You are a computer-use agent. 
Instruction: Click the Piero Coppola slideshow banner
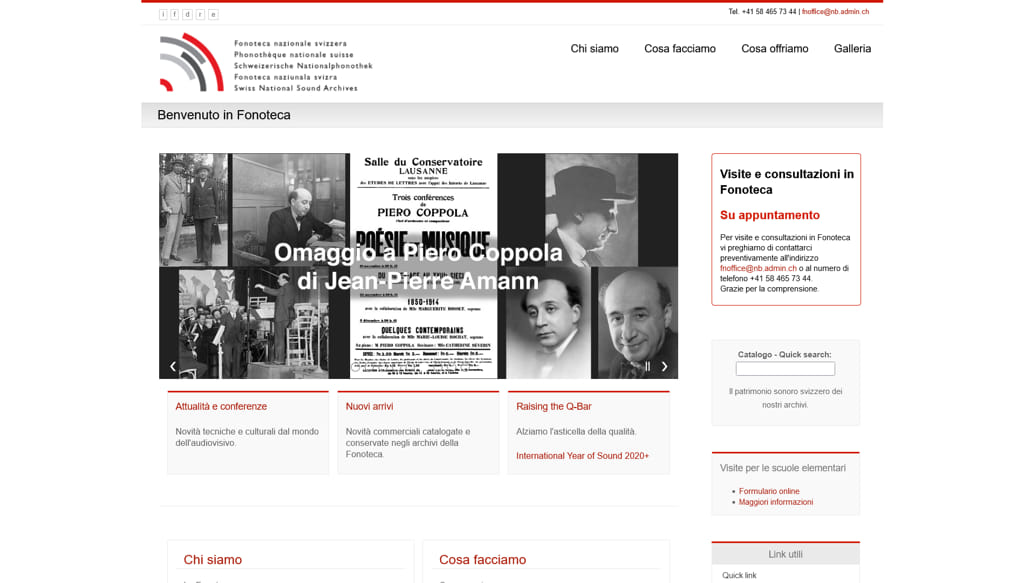point(418,266)
